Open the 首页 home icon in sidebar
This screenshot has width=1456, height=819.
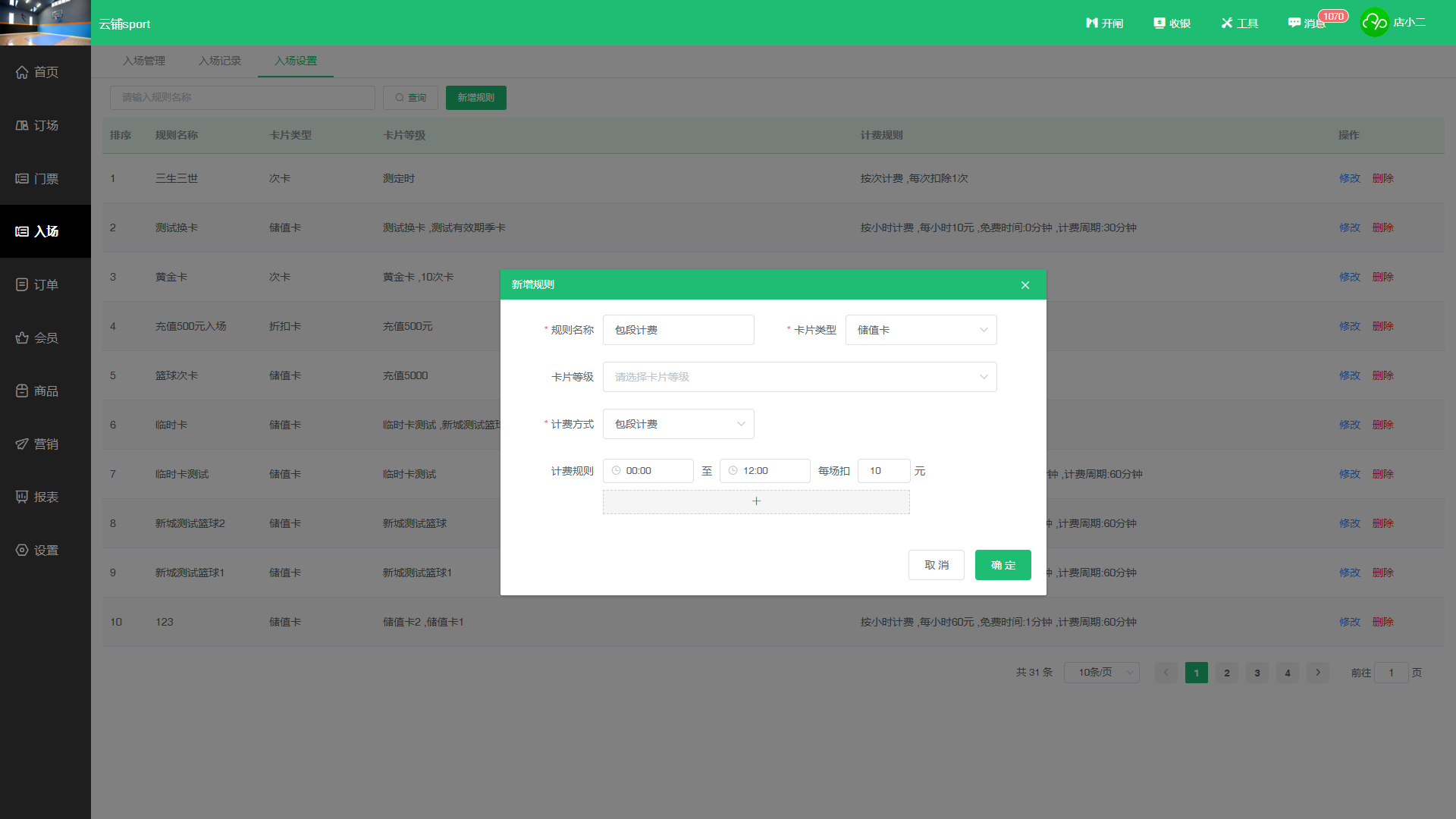coord(22,72)
